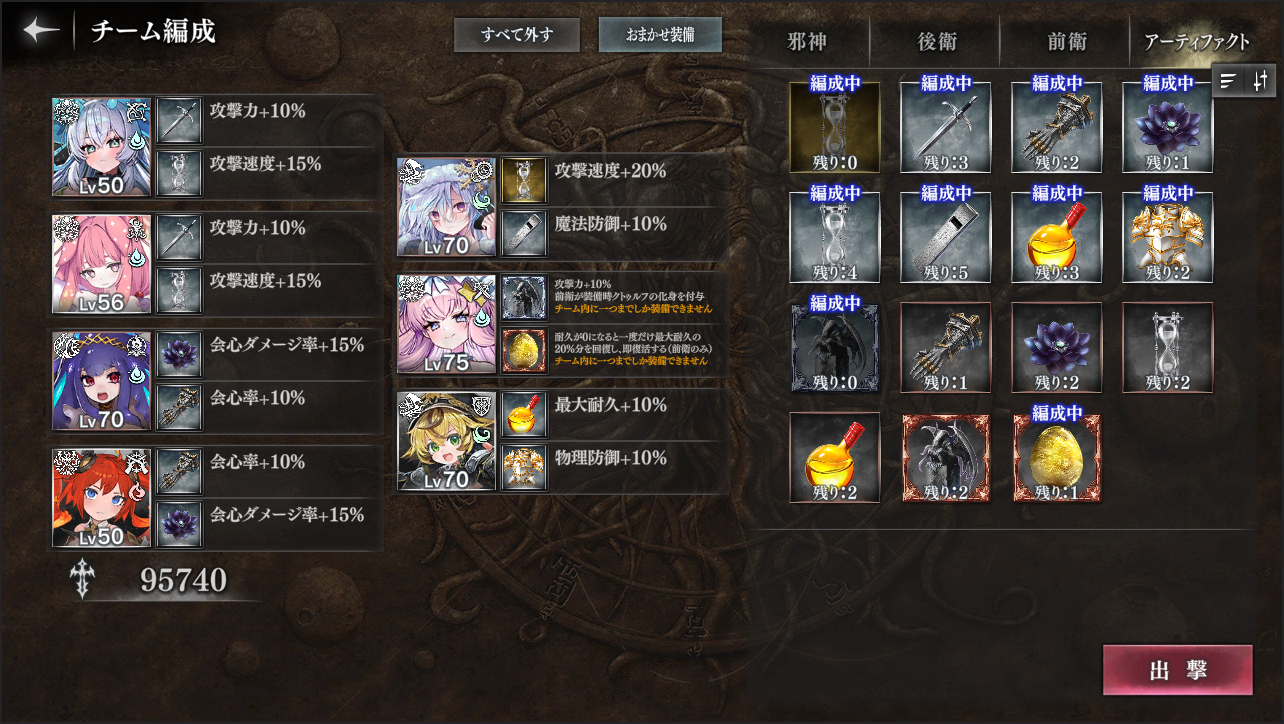Select the sword artifact with 残り:3
Image resolution: width=1284 pixels, height=724 pixels.
pos(945,128)
